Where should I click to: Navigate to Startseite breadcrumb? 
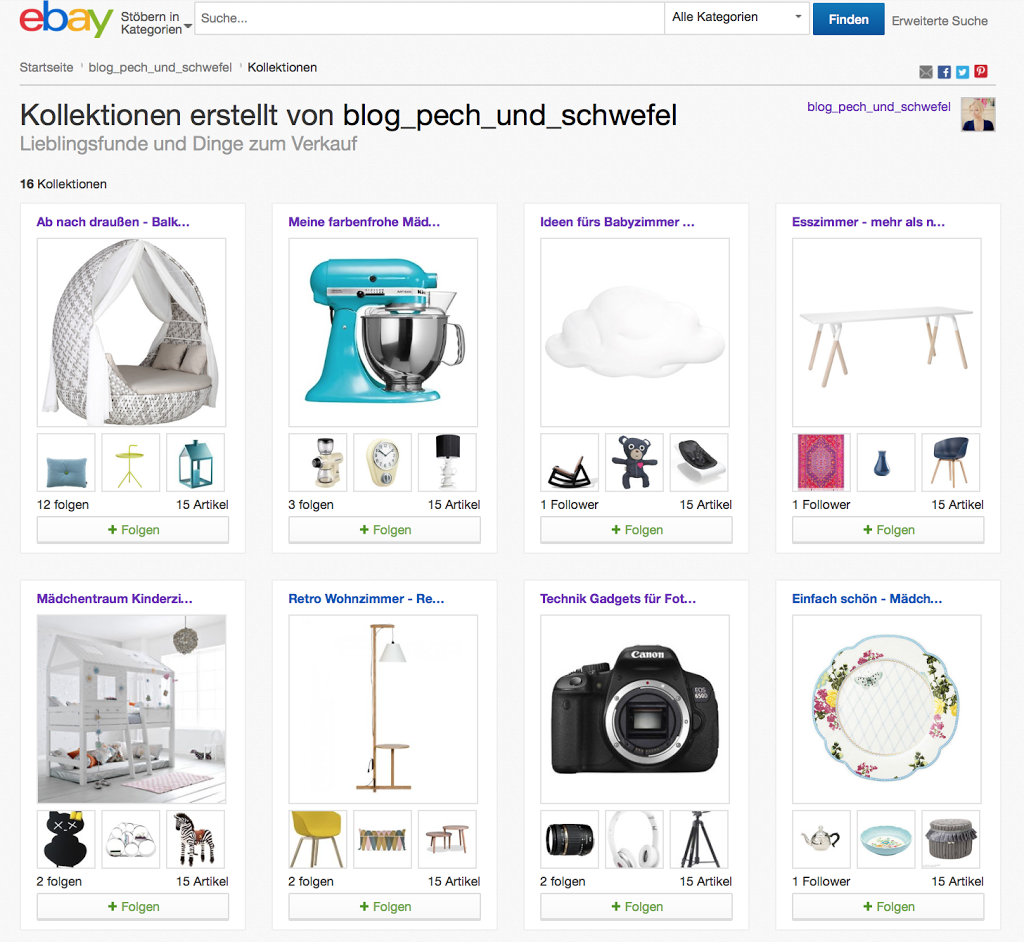click(46, 67)
